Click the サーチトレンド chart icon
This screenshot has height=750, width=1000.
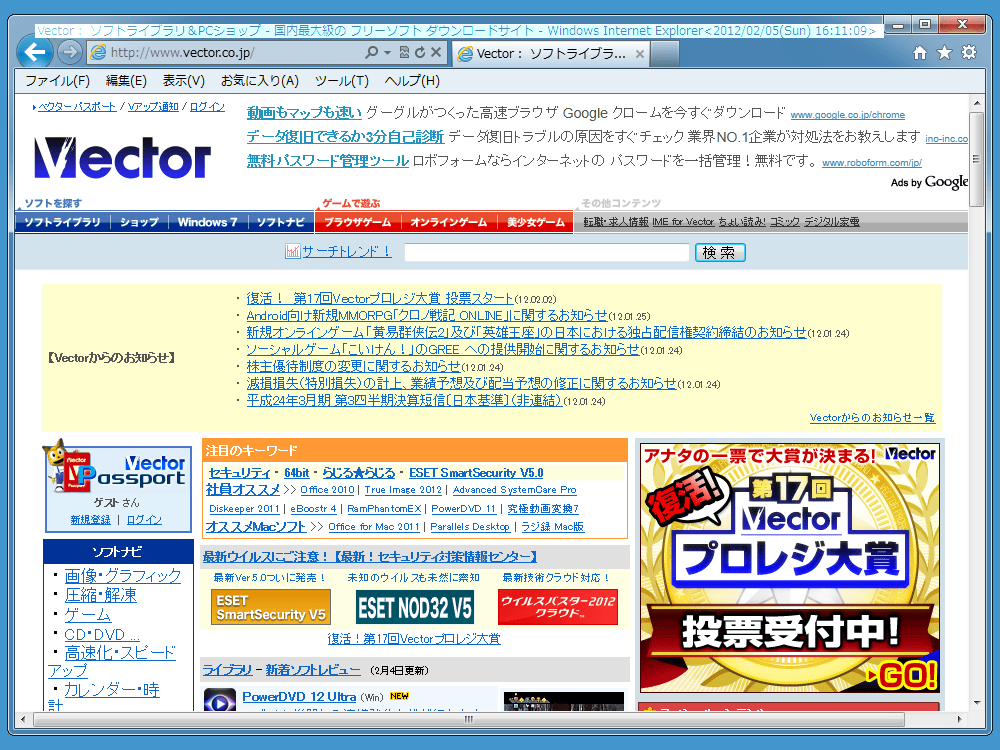(x=292, y=251)
